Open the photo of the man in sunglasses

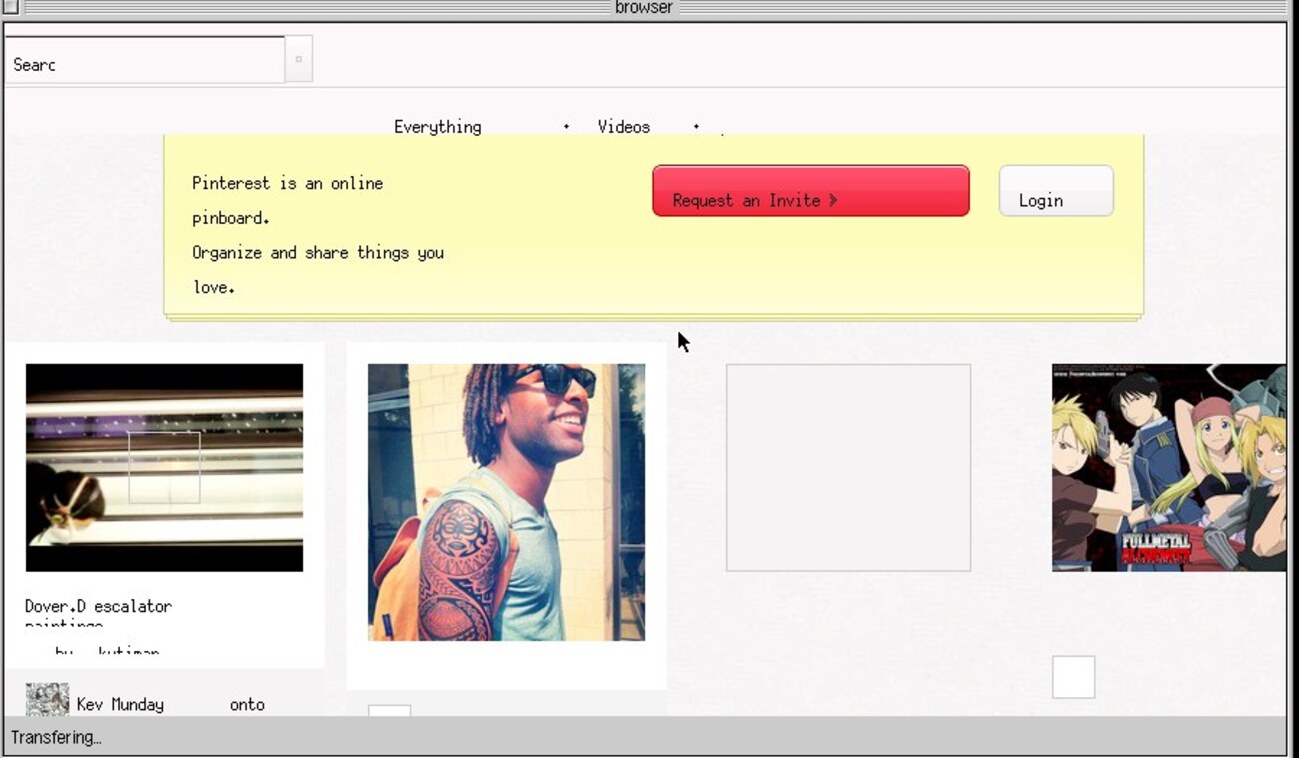point(506,502)
